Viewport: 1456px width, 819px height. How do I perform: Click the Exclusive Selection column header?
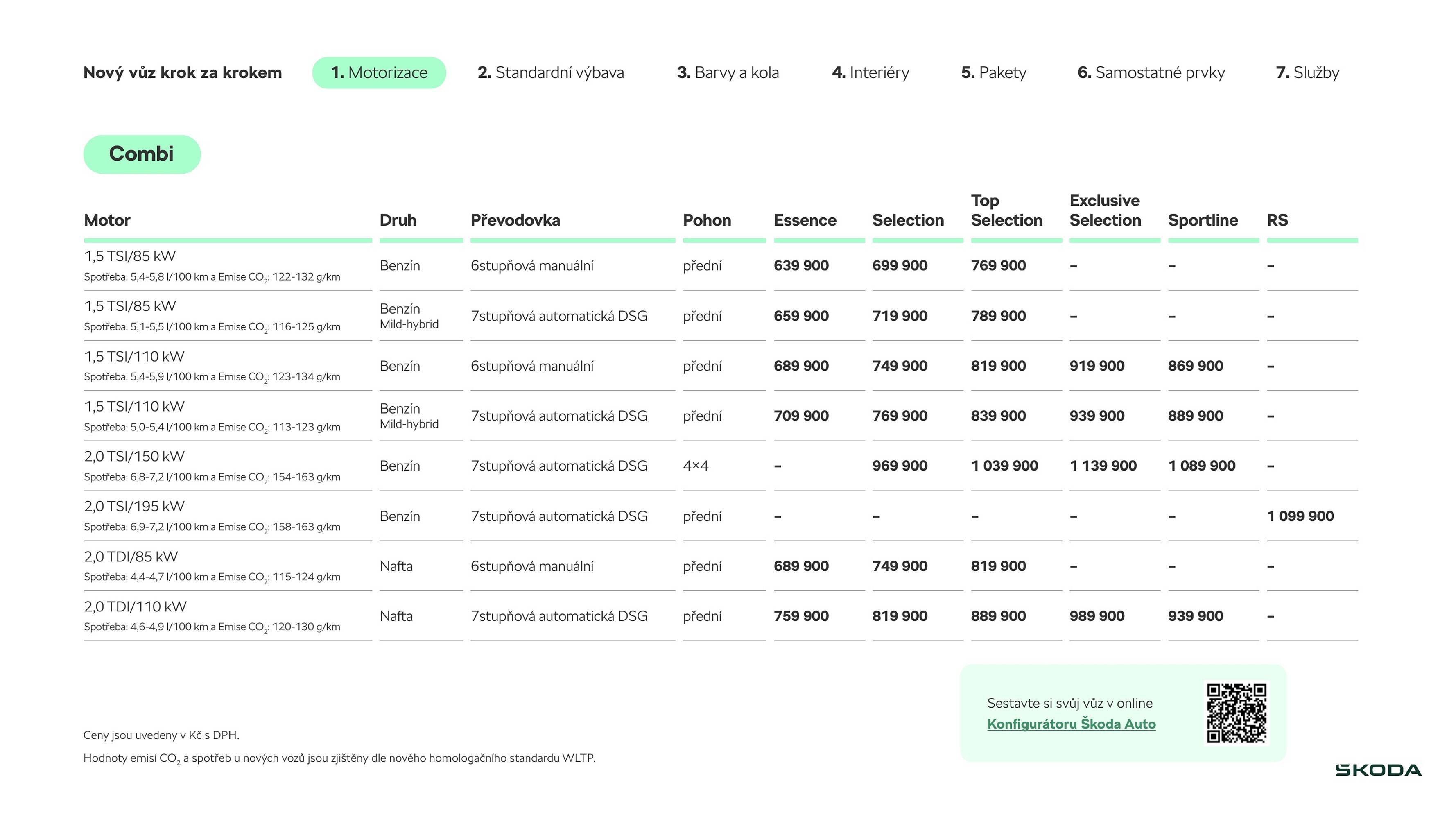click(x=1105, y=210)
